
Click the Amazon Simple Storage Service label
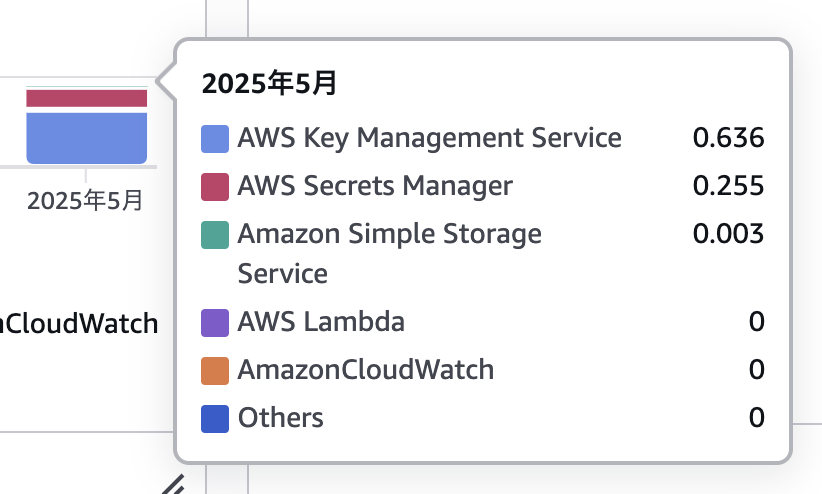coord(390,254)
